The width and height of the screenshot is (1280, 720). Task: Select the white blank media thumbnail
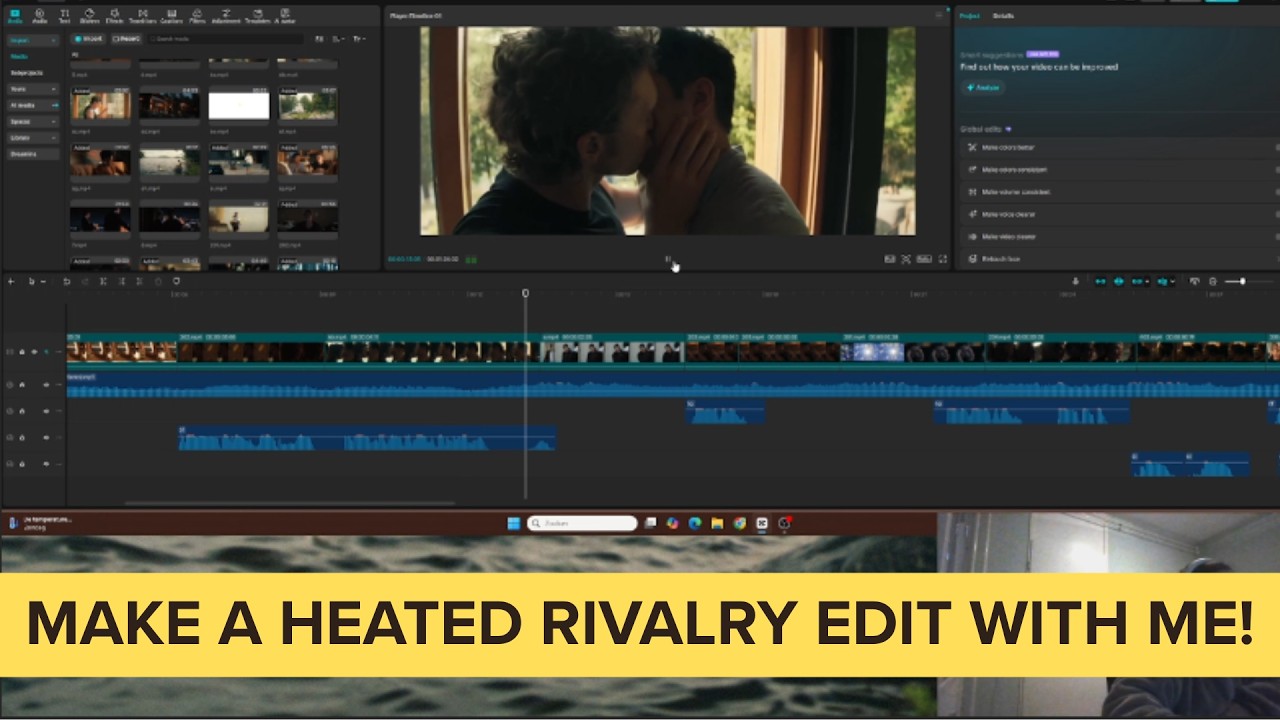239,105
